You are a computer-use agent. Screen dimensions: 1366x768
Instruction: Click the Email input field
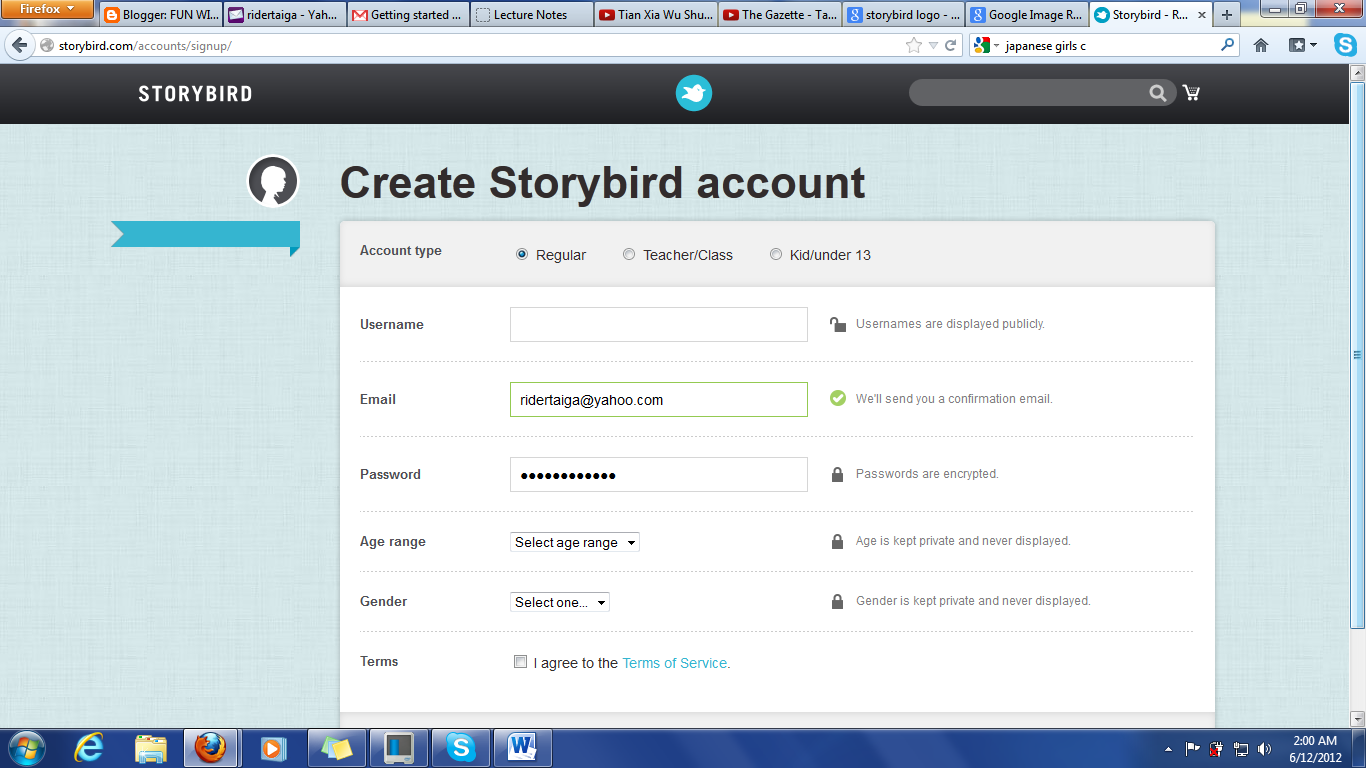pos(659,399)
